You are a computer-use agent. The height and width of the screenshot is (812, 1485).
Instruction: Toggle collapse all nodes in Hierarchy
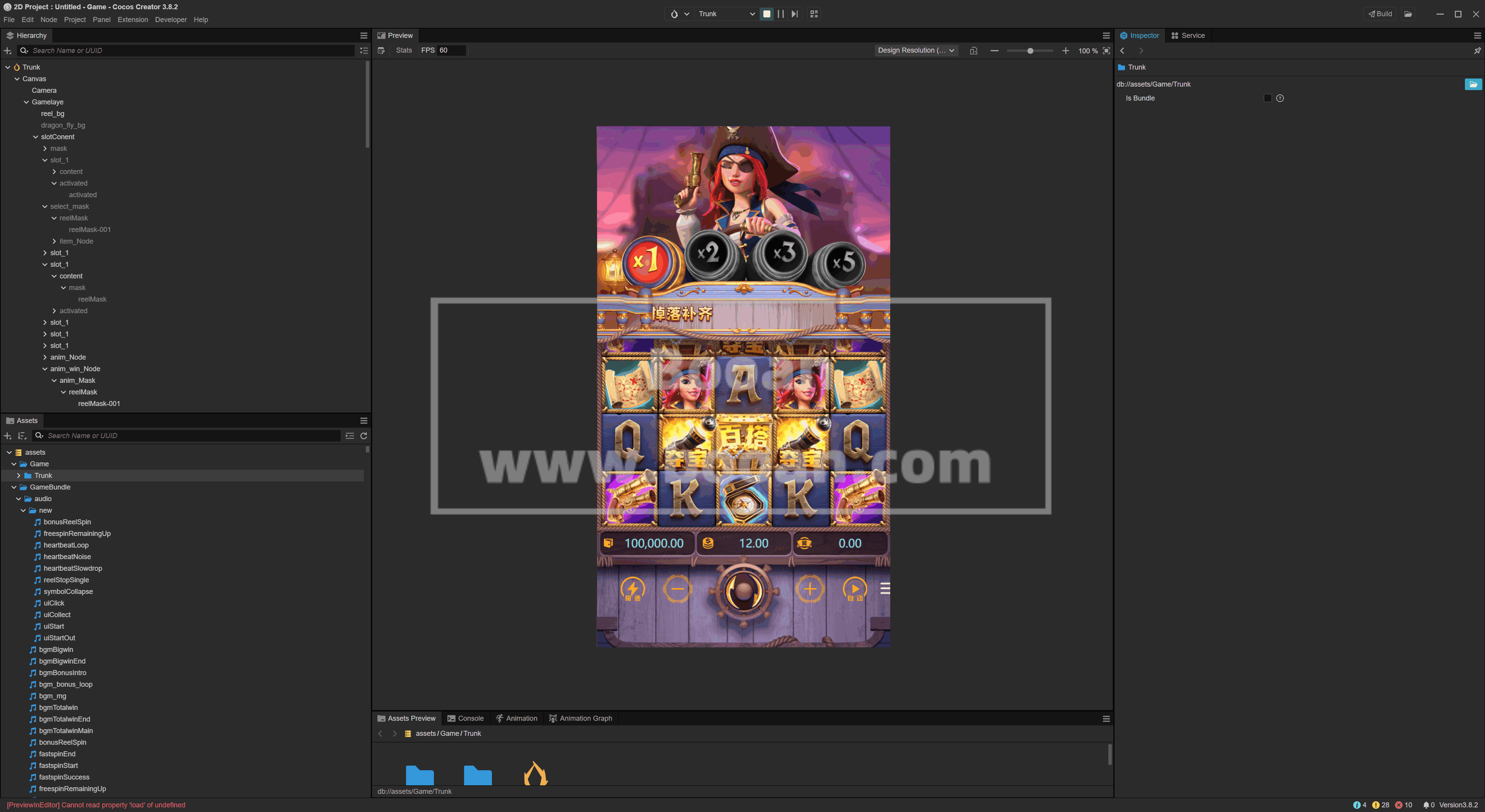tap(364, 51)
